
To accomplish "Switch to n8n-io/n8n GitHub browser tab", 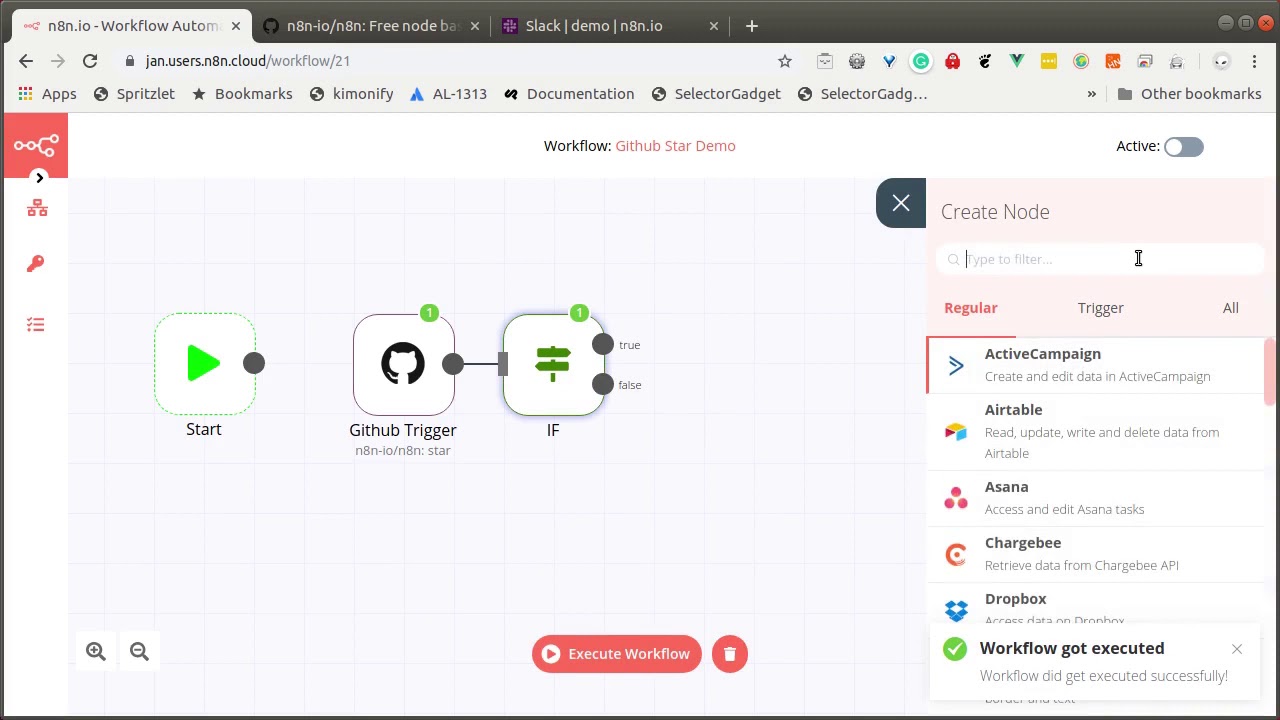I will 373,26.
